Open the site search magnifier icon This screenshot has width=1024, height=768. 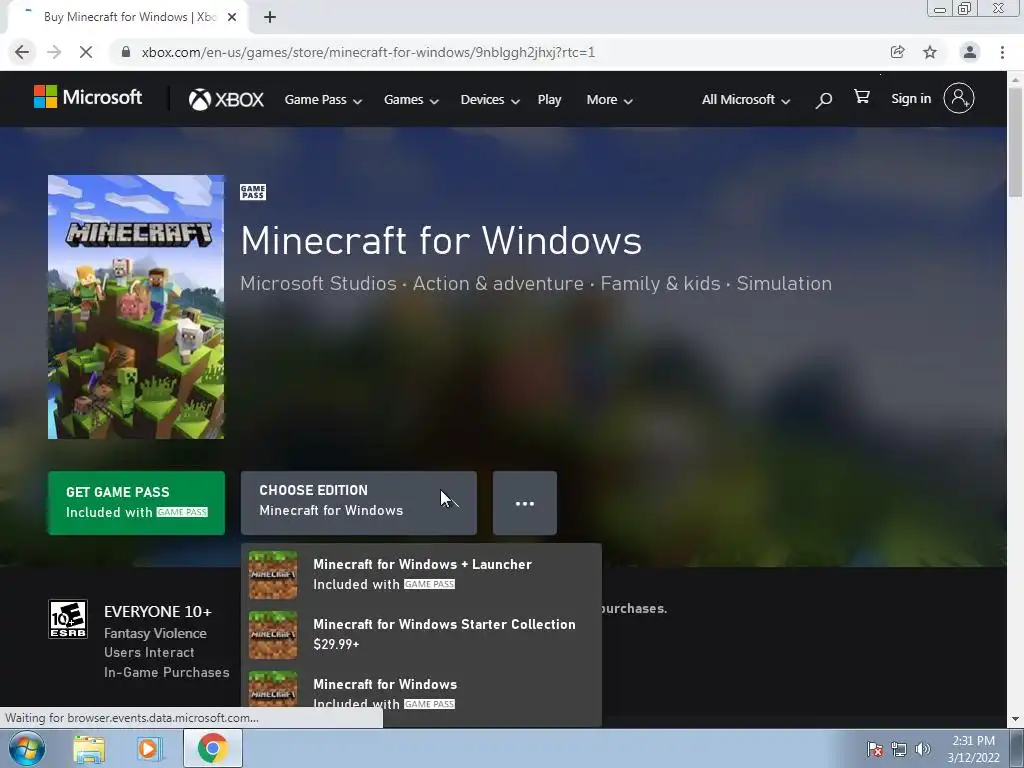pos(824,100)
